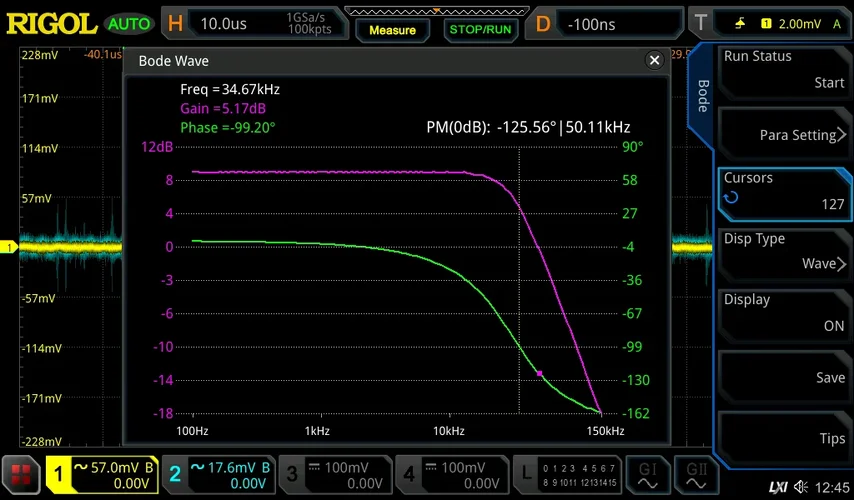The height and width of the screenshot is (500, 854).
Task: Open the Measure menu
Action: tap(392, 30)
